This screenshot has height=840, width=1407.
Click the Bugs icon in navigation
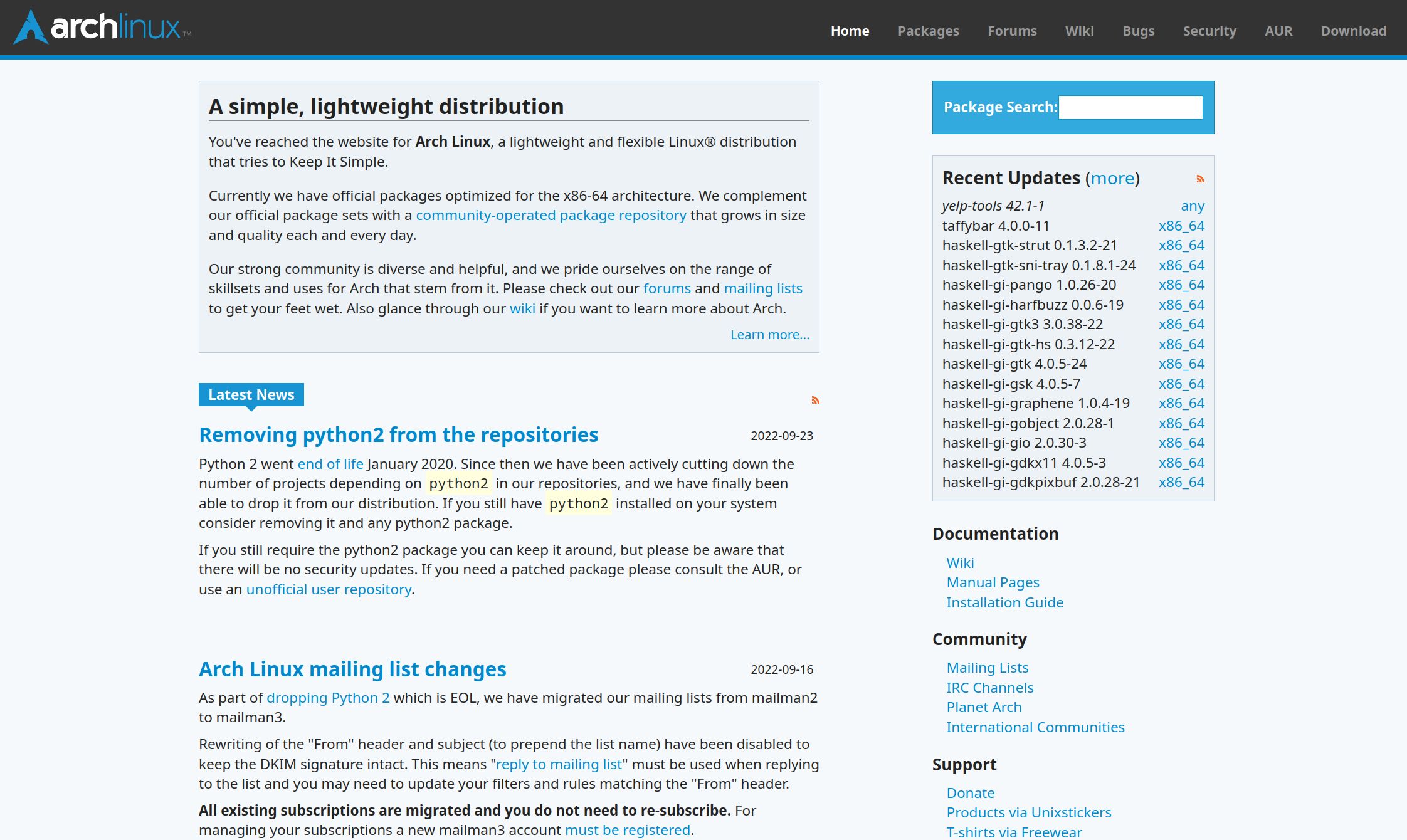point(1138,30)
